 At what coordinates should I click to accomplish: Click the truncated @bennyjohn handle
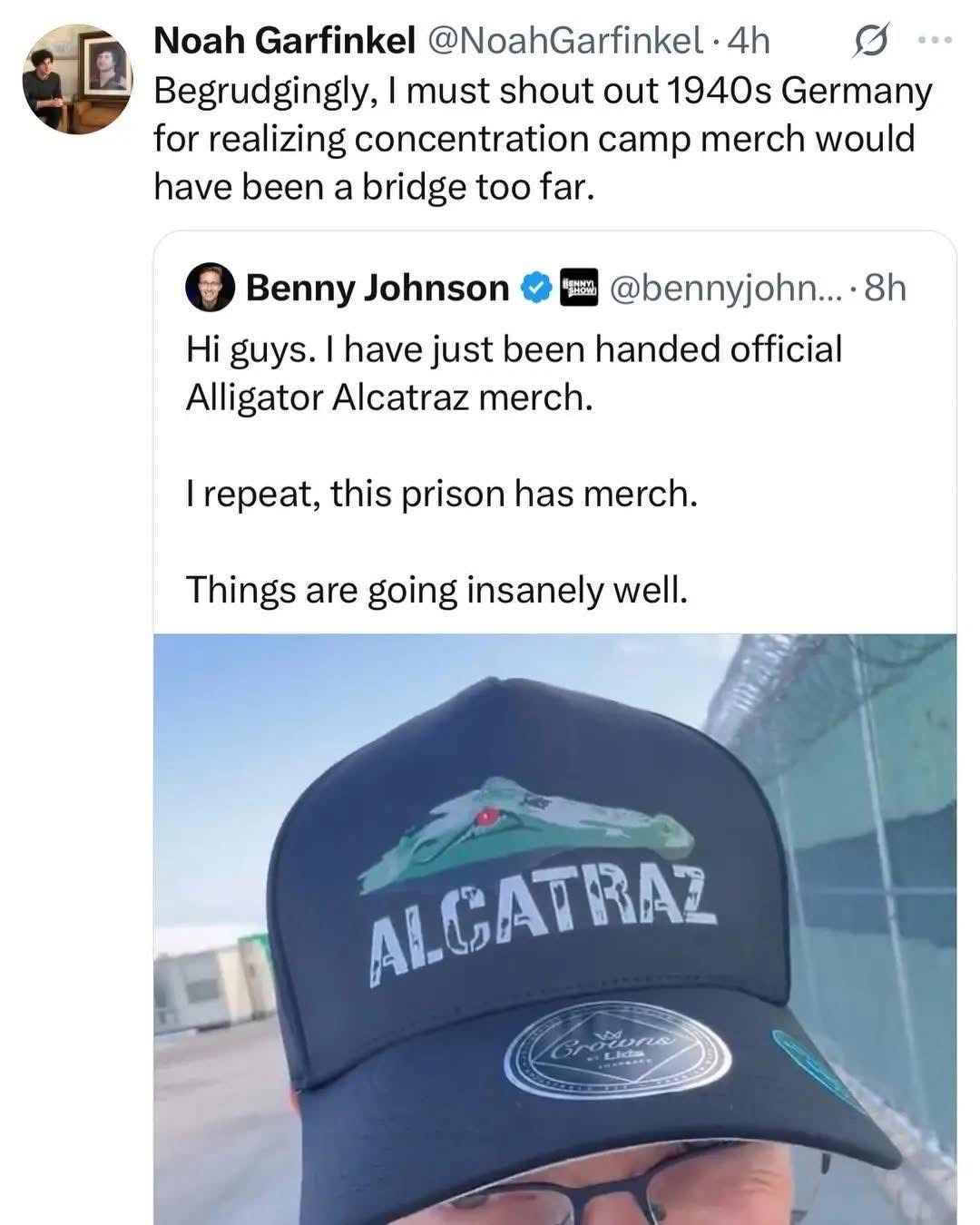(x=726, y=289)
